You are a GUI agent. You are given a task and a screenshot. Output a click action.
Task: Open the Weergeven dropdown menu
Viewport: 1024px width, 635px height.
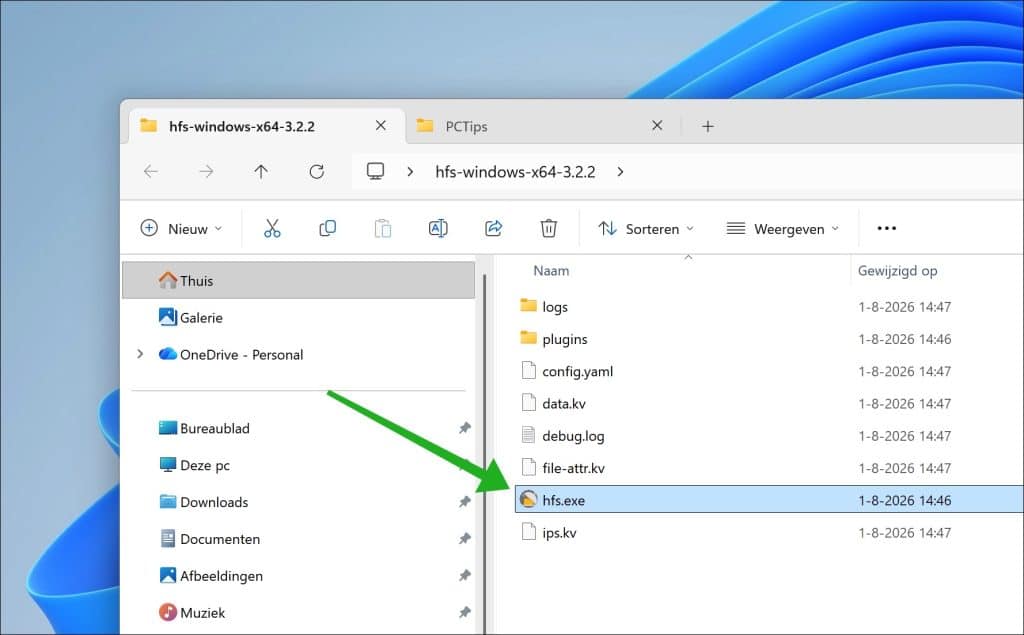[x=782, y=228]
